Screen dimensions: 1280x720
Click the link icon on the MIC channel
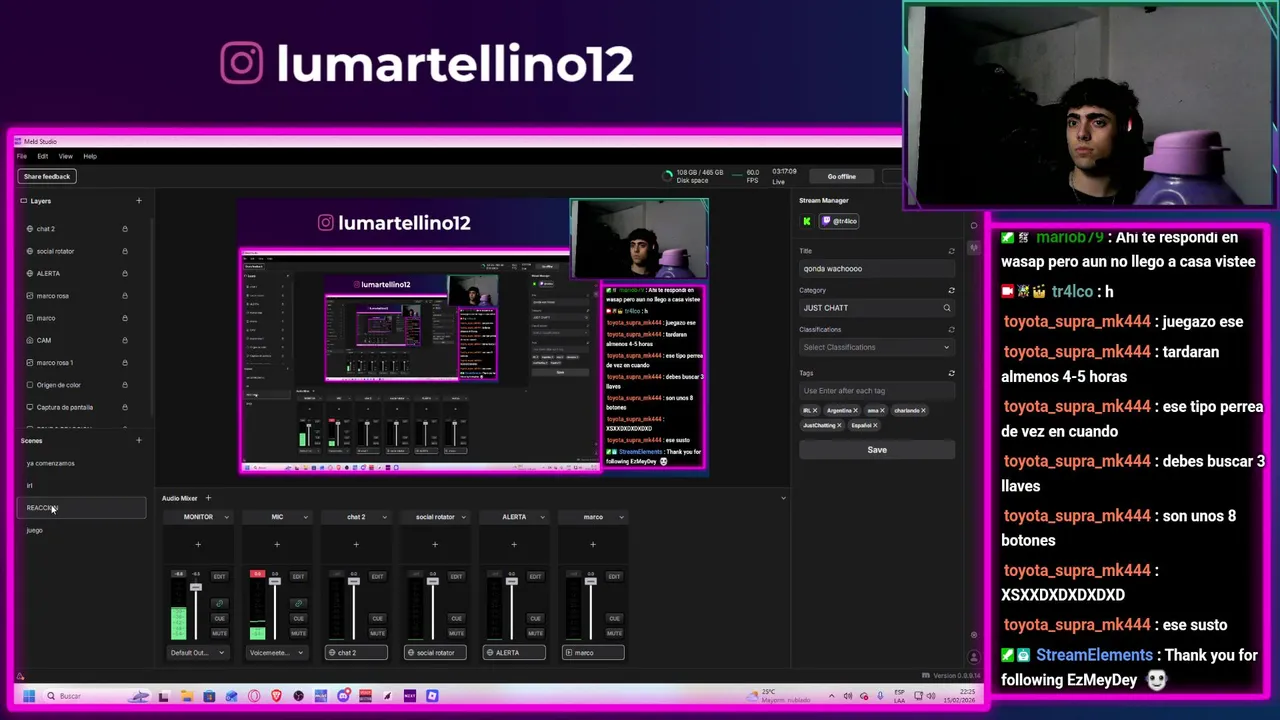(x=298, y=603)
